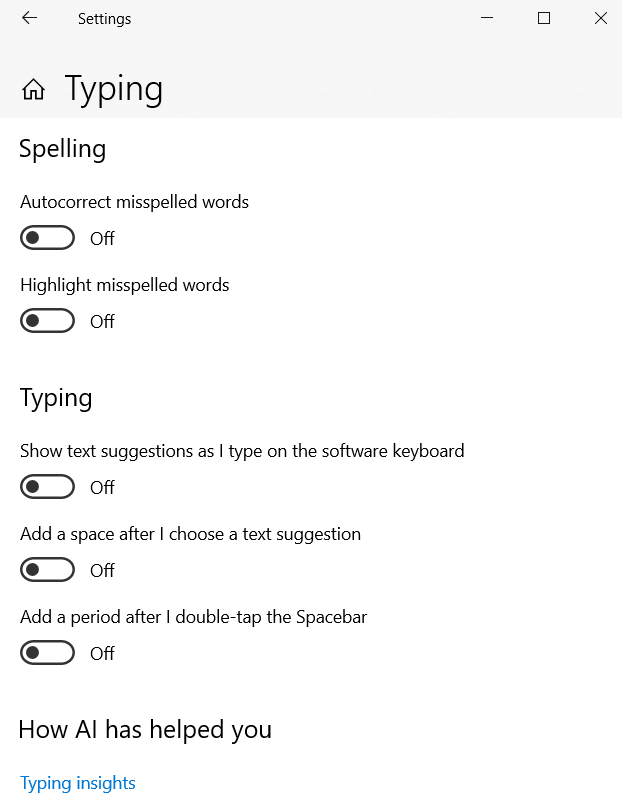The height and width of the screenshot is (807, 622).
Task: Go back using the arrow icon
Action: click(x=29, y=18)
